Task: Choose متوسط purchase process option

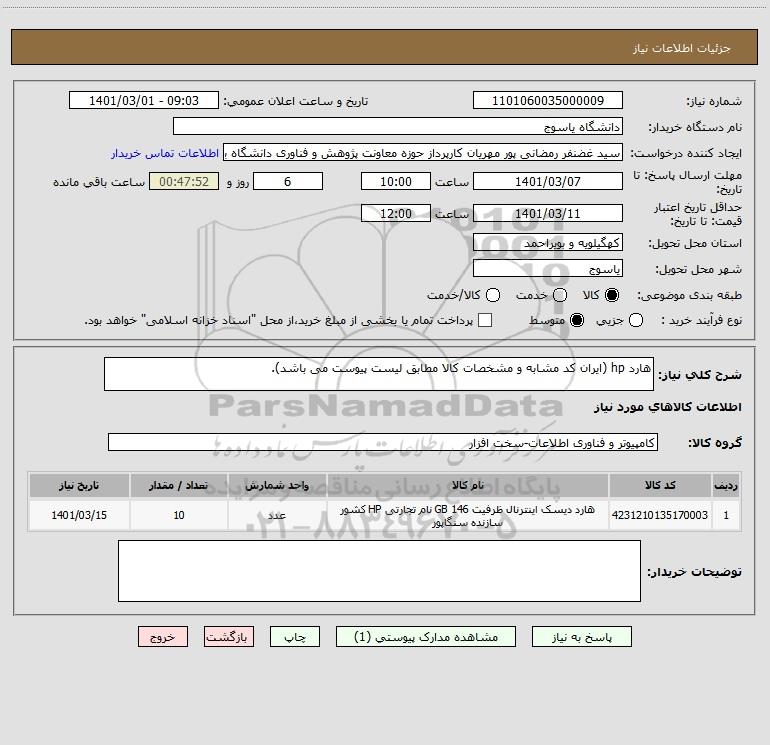Action: [x=577, y=320]
